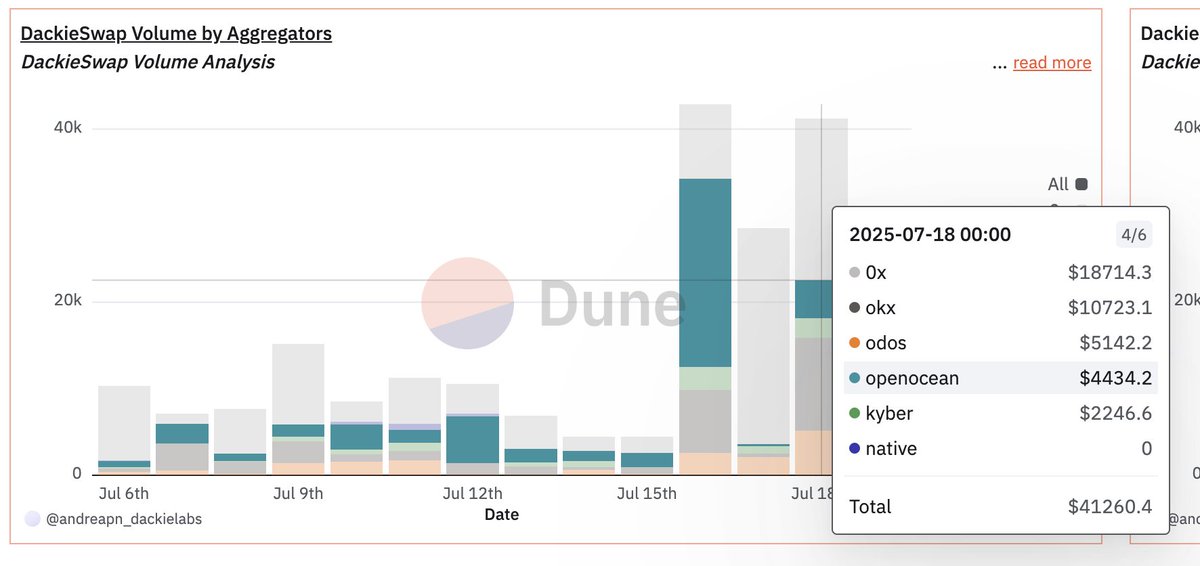Image resolution: width=1200 pixels, height=566 pixels.
Task: Click the tallest teal openocean bar segment
Action: (x=705, y=273)
